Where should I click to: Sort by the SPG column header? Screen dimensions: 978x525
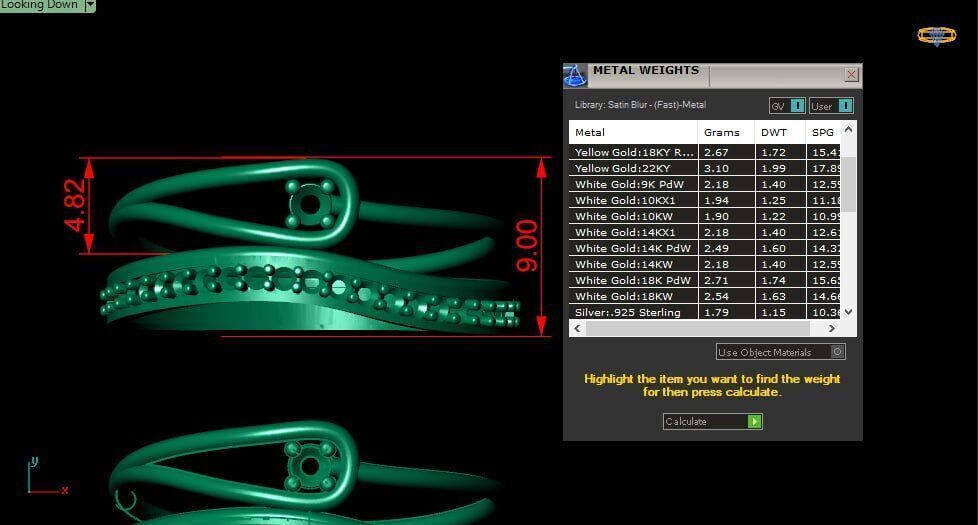(x=823, y=132)
